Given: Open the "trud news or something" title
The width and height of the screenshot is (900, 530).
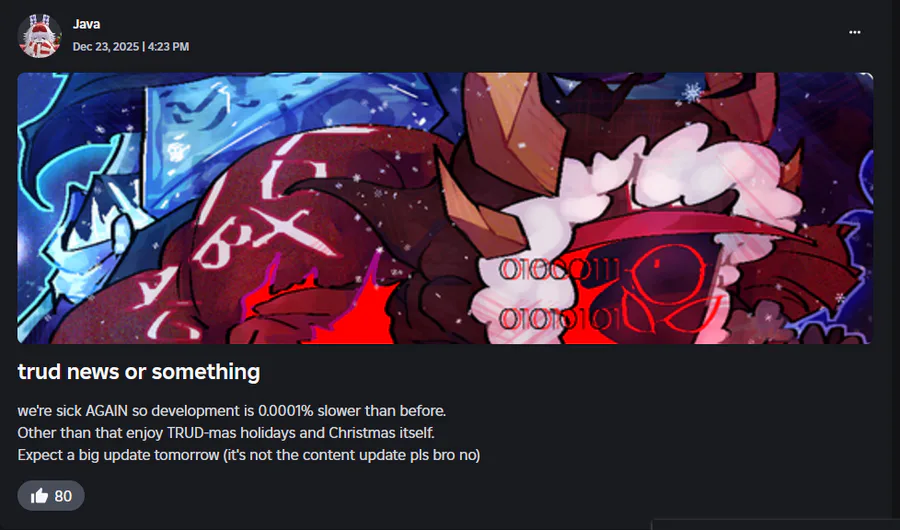Looking at the screenshot, I should click(x=139, y=372).
